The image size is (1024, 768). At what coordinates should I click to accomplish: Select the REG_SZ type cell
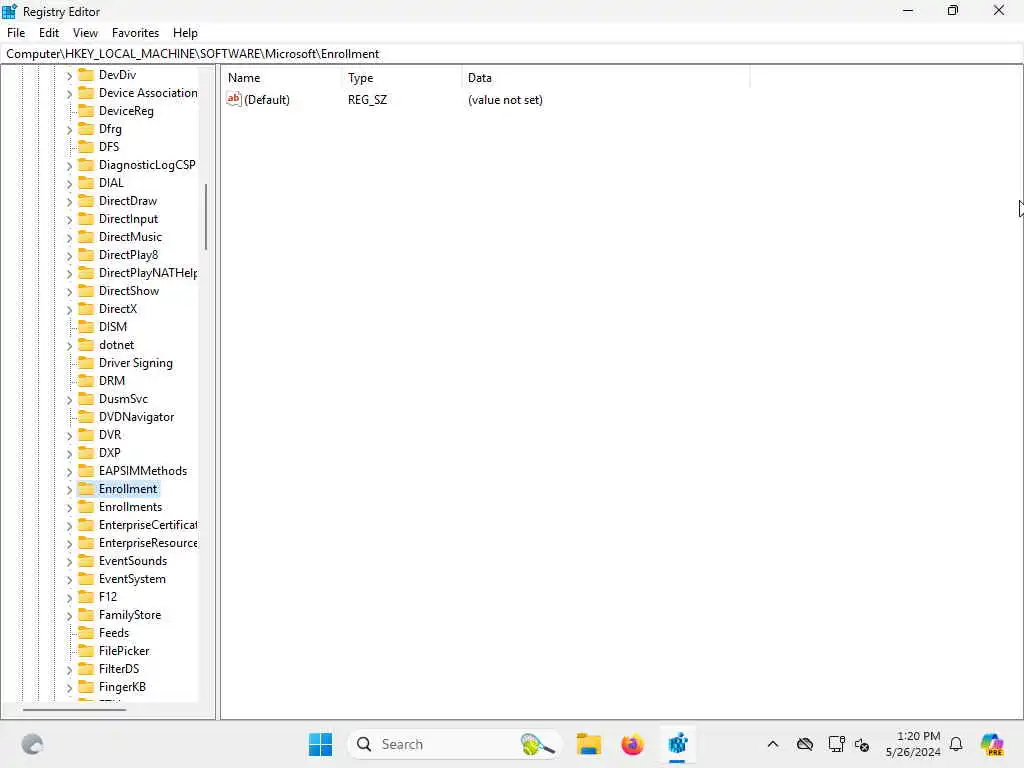[x=367, y=100]
